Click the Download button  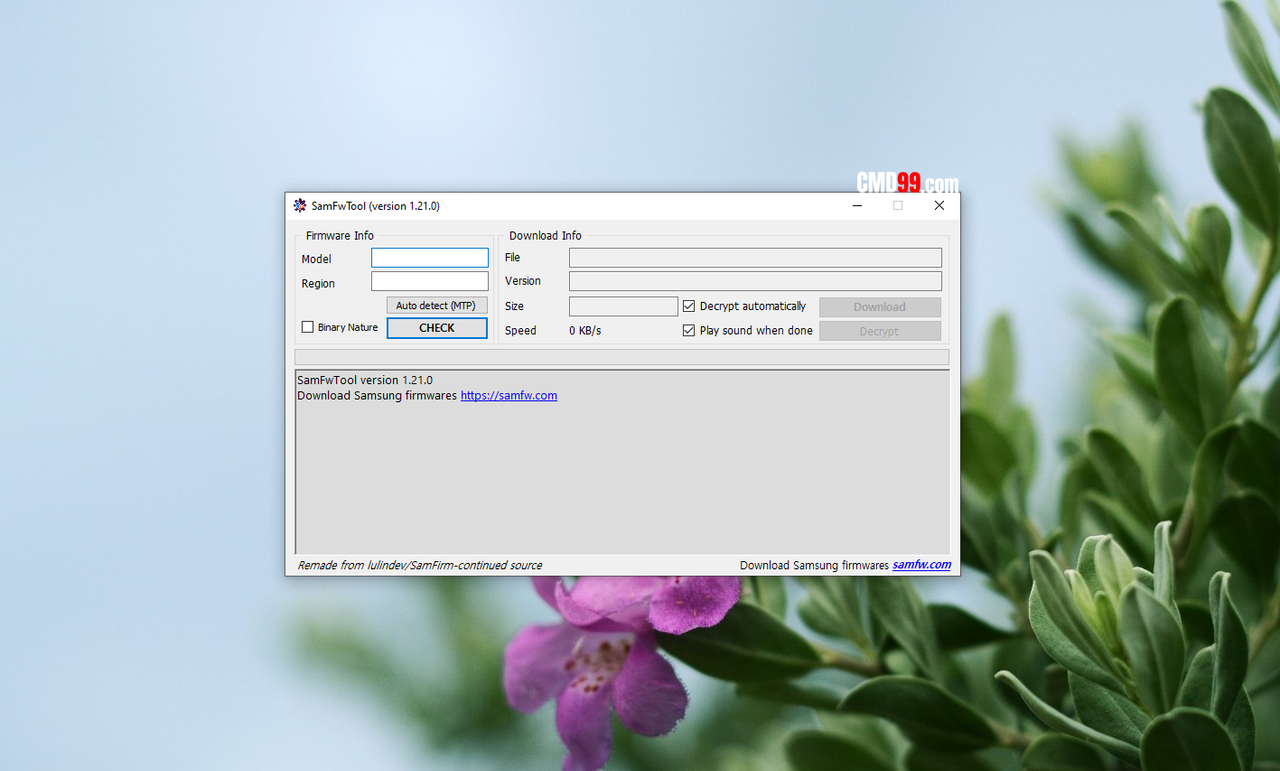pos(880,307)
